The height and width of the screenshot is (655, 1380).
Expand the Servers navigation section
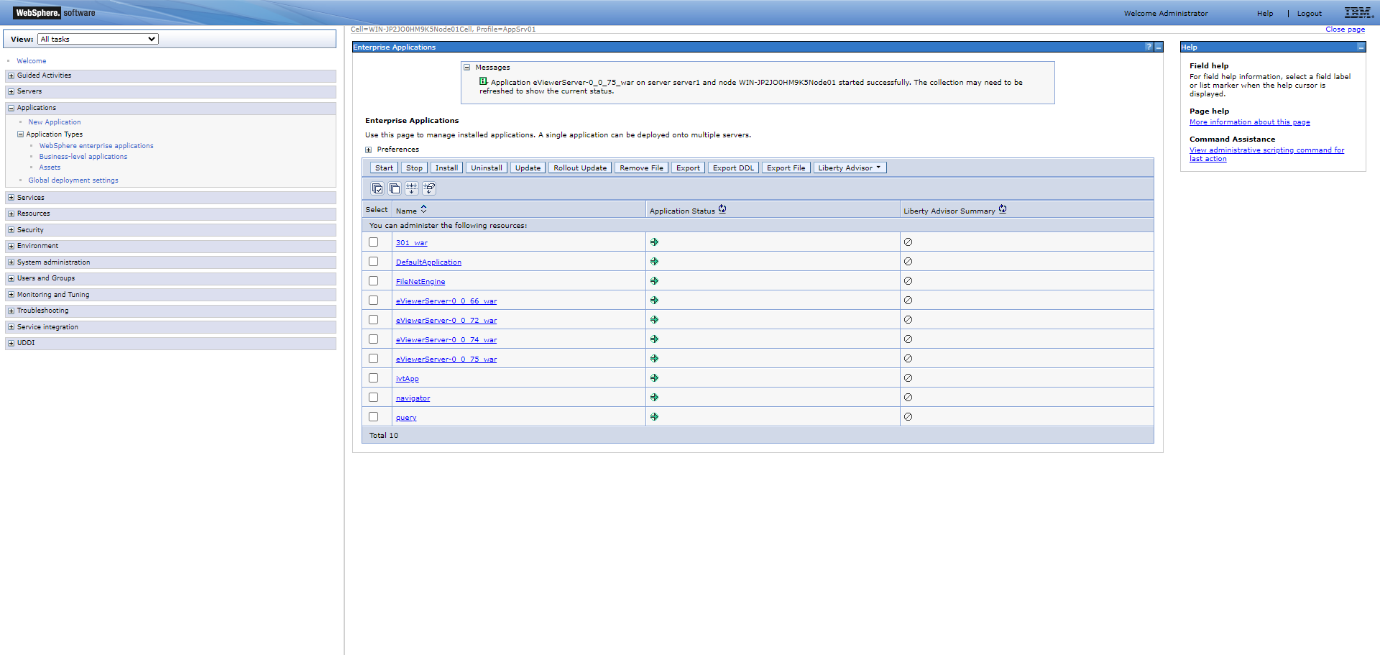coord(11,91)
